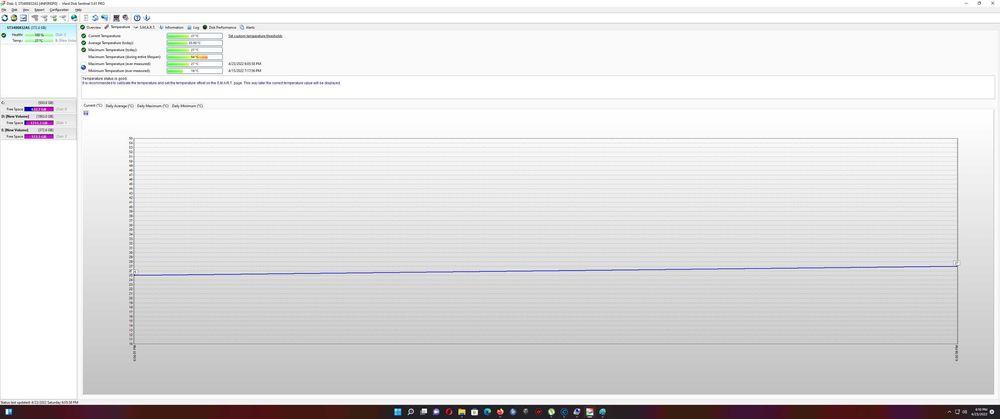
Task: Switch to the Disk Performance tab
Action: 219,27
